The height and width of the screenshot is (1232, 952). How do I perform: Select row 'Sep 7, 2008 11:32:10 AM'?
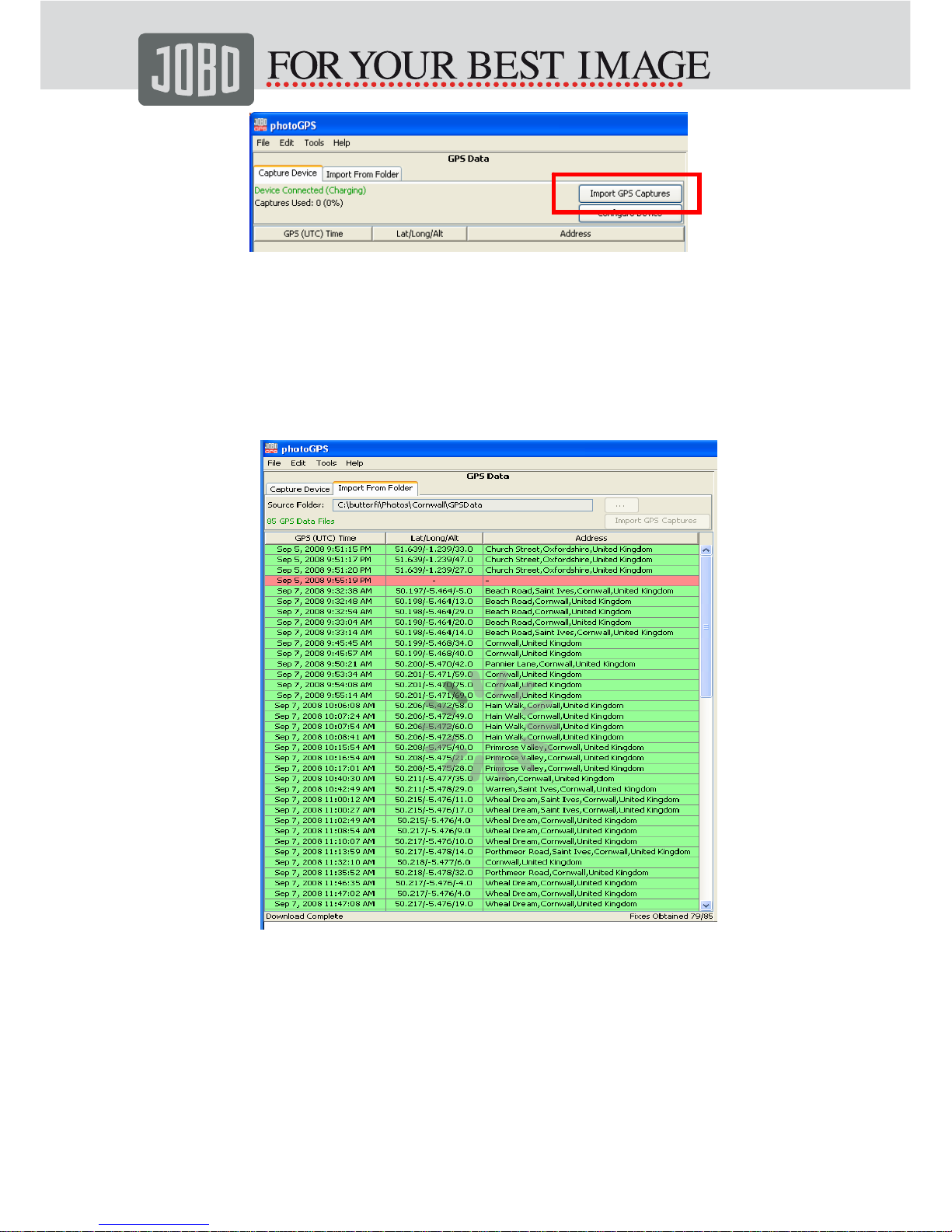pyautogui.click(x=482, y=862)
